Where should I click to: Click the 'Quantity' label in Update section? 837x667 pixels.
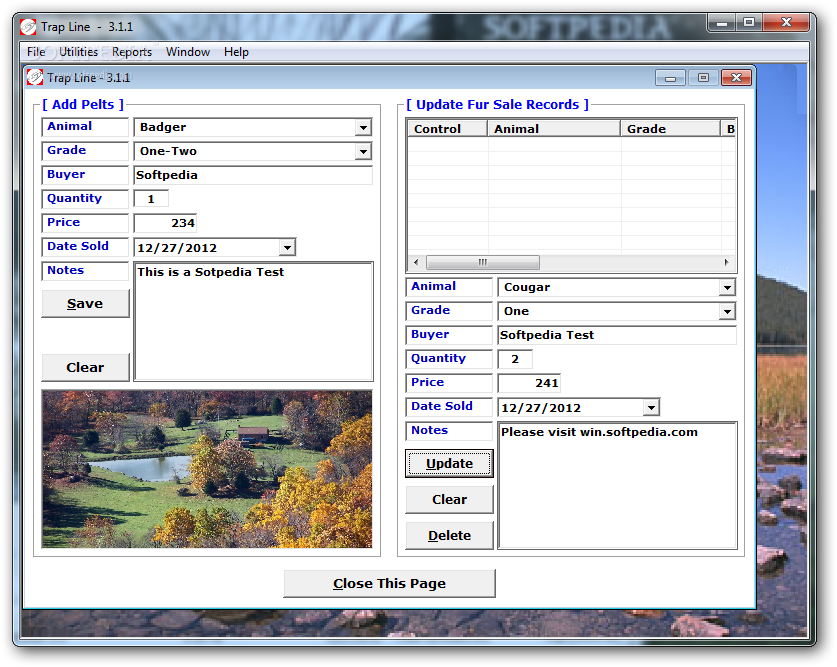point(438,358)
